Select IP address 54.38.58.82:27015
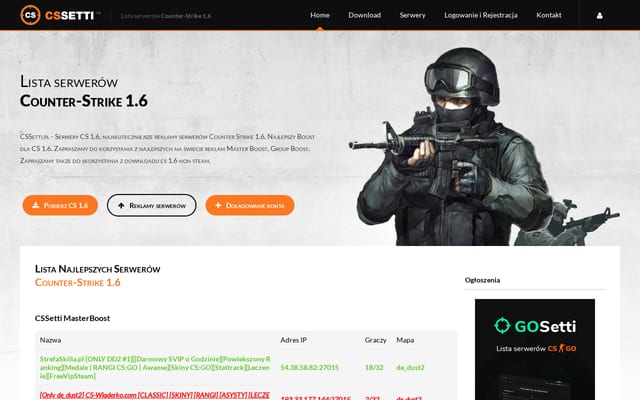This screenshot has height=400, width=640. coord(309,367)
